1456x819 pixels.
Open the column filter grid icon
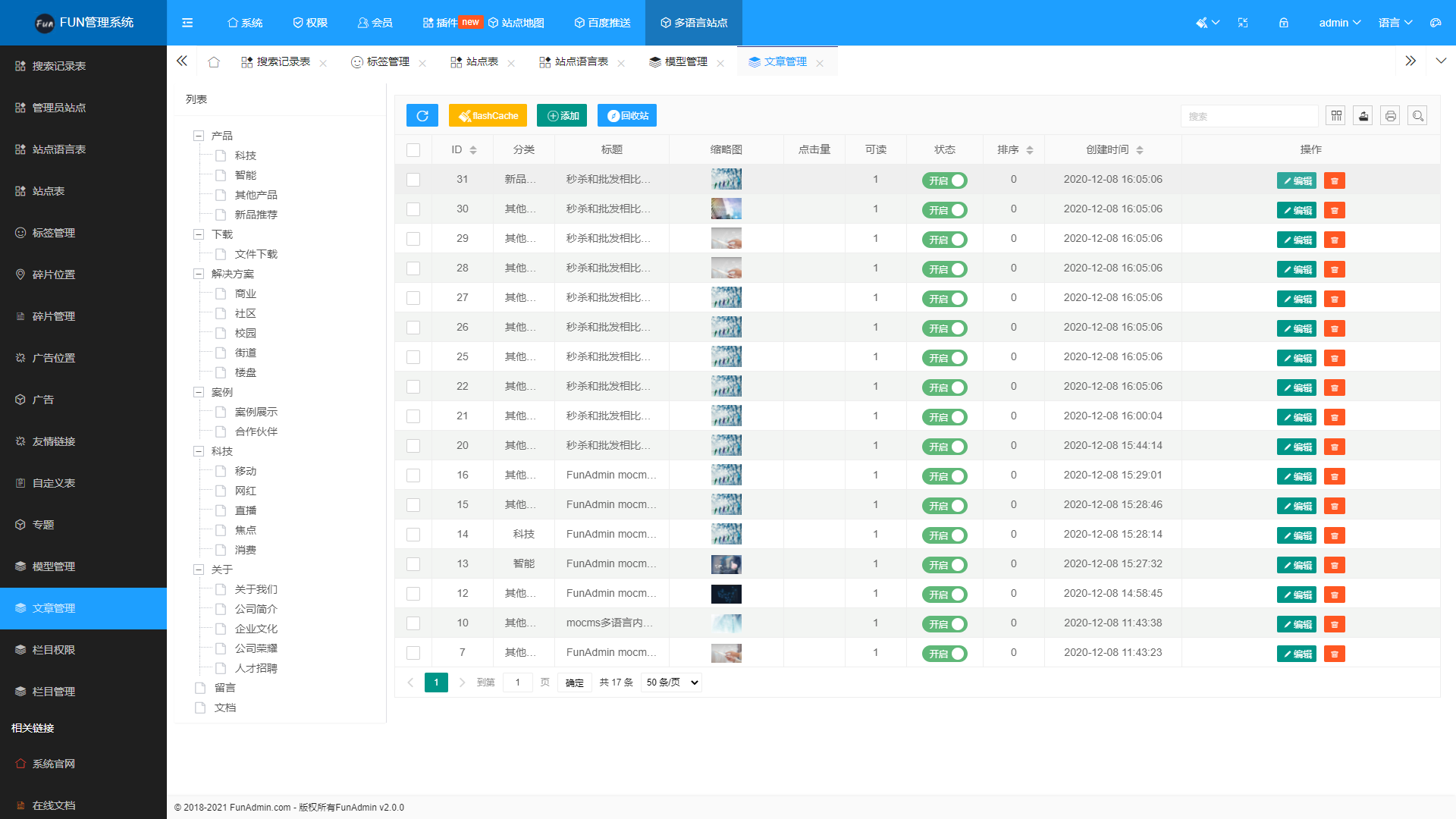coord(1335,115)
